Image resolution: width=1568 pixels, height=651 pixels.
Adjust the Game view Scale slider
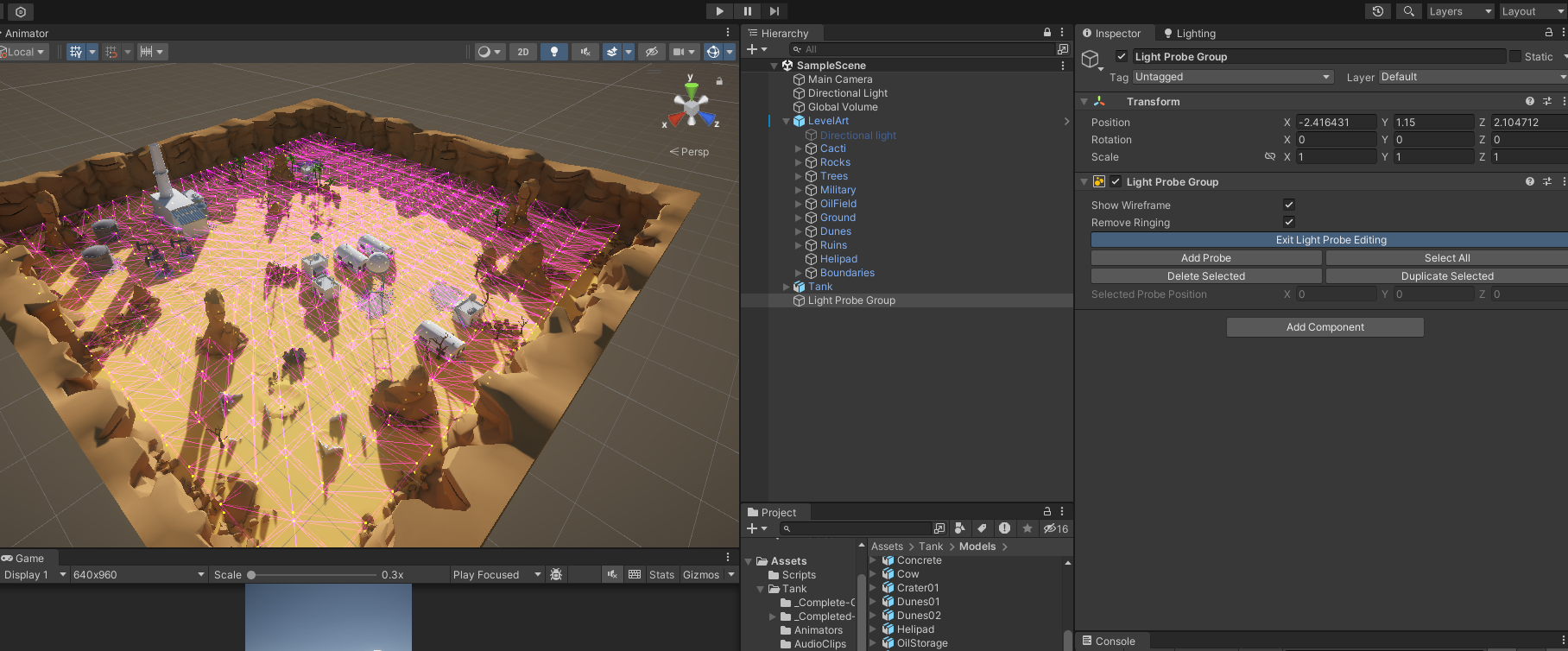[x=313, y=575]
